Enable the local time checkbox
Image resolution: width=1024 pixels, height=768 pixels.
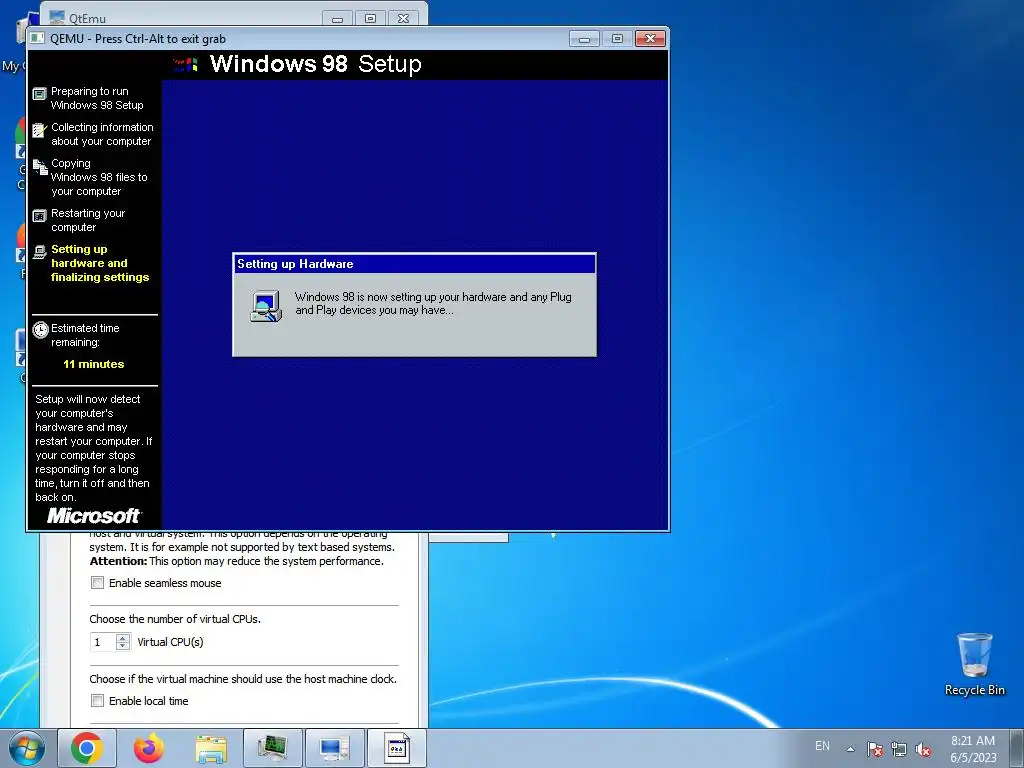tap(97, 701)
